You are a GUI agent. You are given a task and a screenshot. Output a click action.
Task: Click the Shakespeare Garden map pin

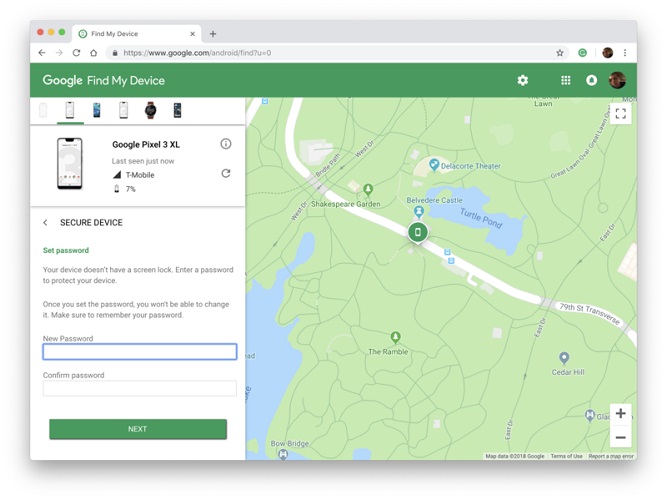[x=368, y=189]
